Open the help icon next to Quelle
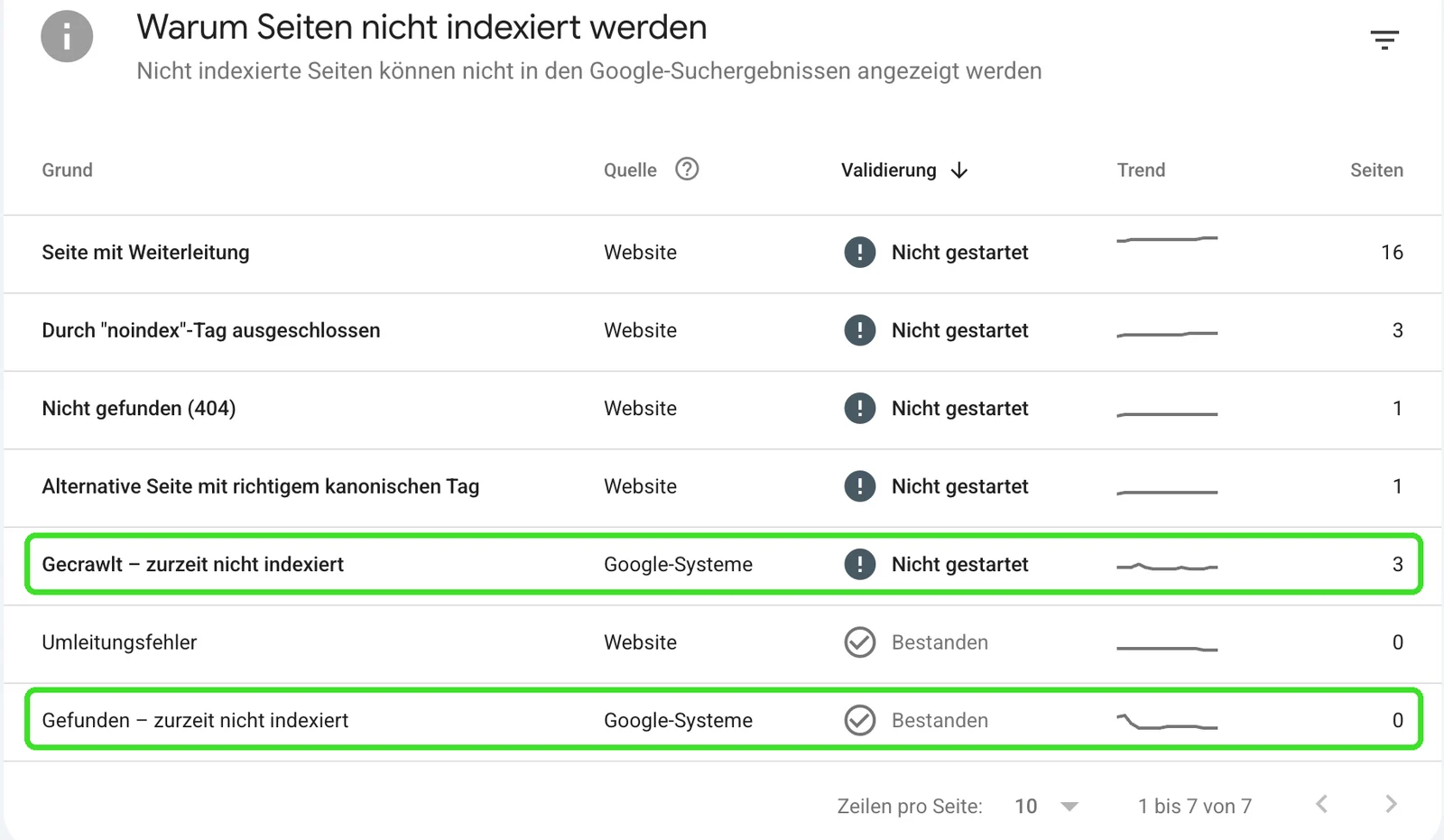The height and width of the screenshot is (840, 1444). (x=687, y=170)
